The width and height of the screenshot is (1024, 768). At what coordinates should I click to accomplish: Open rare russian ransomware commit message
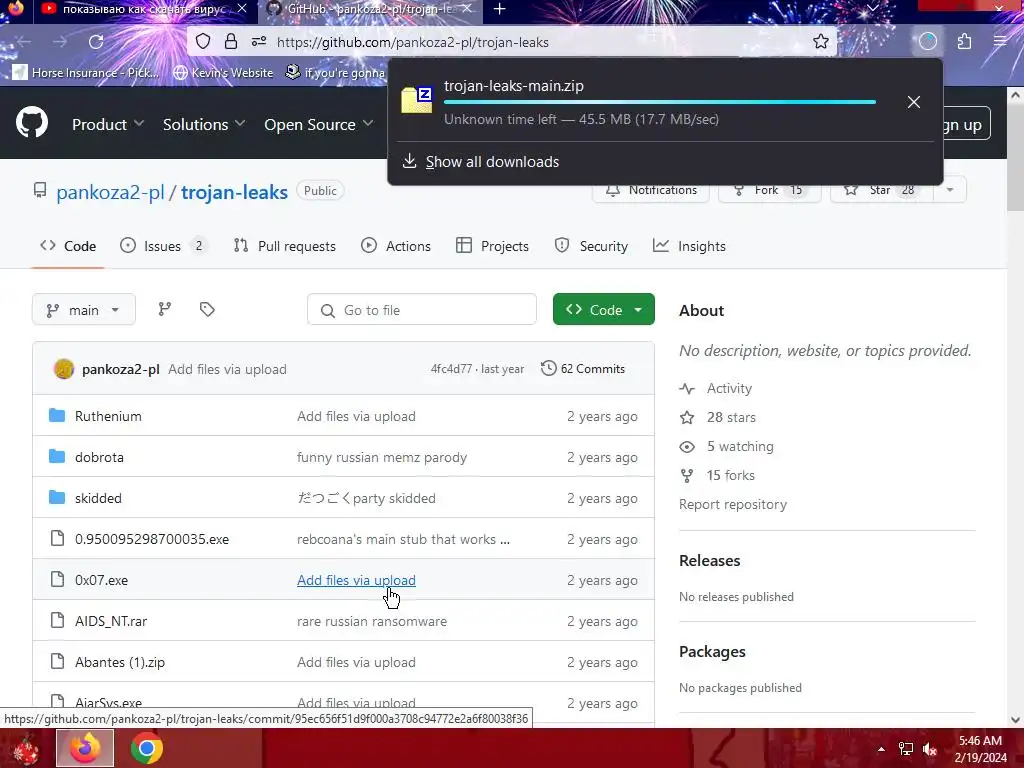click(372, 621)
